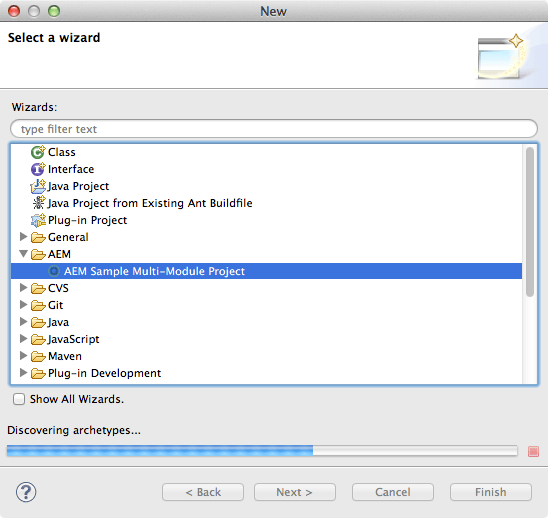Expand the General folder

point(23,237)
